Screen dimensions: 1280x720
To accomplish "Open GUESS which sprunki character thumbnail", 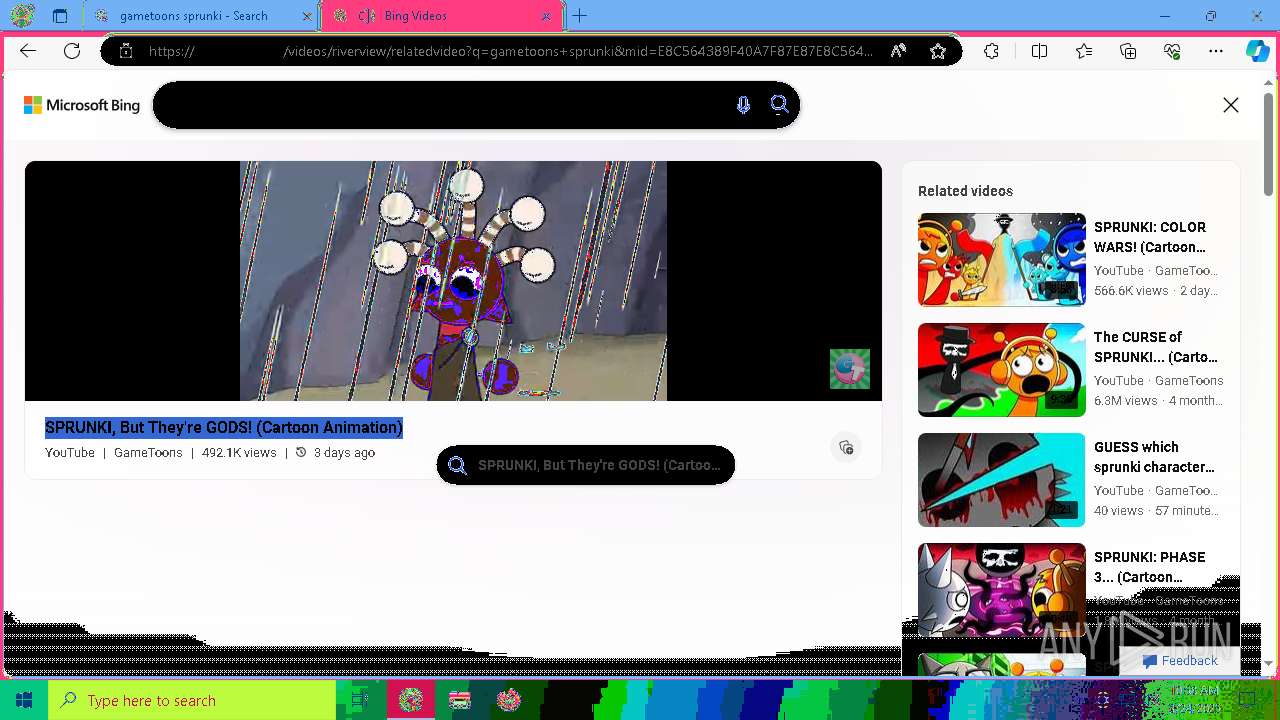I will (1002, 480).
